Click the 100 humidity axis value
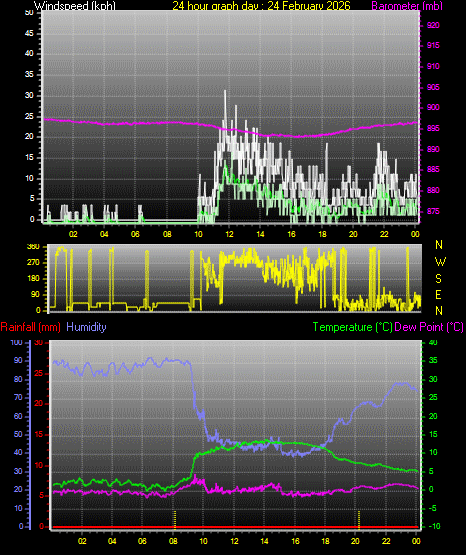Viewport: 466px width, 555px height. pos(17,342)
